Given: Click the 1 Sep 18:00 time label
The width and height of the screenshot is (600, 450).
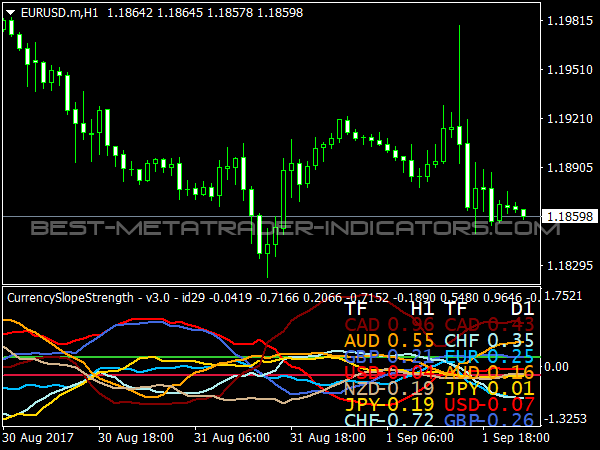Looking at the screenshot, I should [x=516, y=437].
